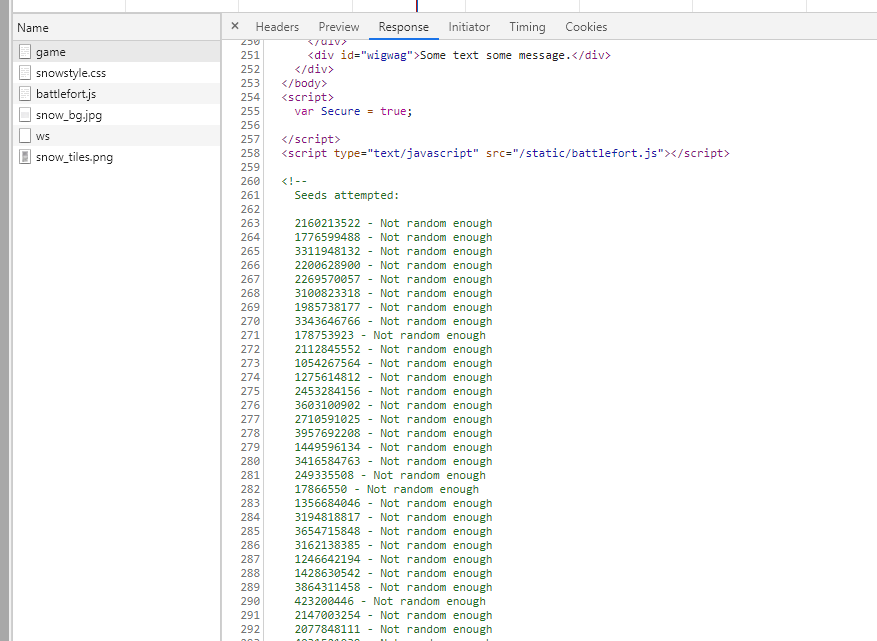Click seed 17866550 line
Viewport: 877px width, 641px height.
pos(386,489)
